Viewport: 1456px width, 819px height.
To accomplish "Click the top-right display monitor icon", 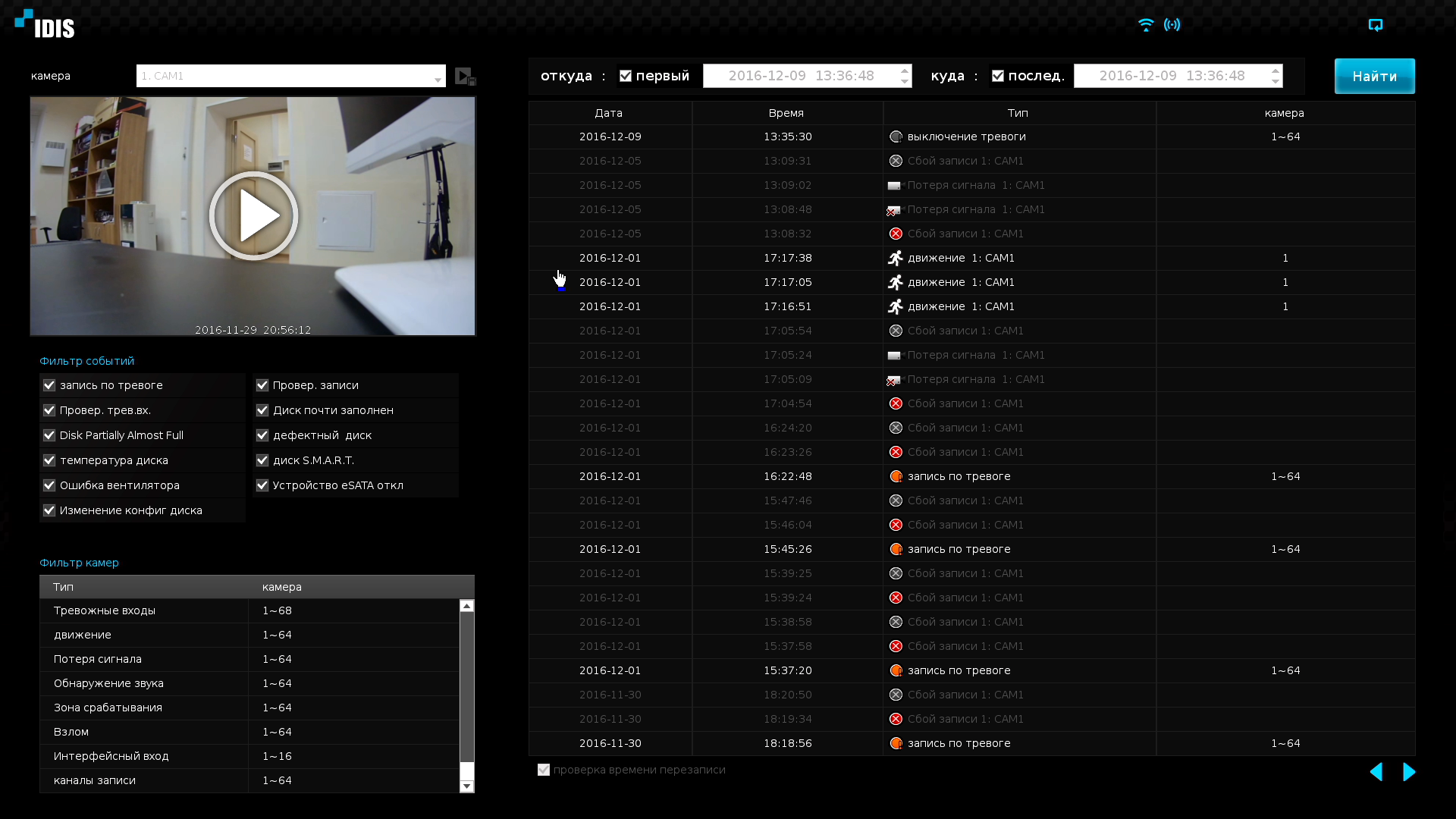I will [x=1376, y=25].
